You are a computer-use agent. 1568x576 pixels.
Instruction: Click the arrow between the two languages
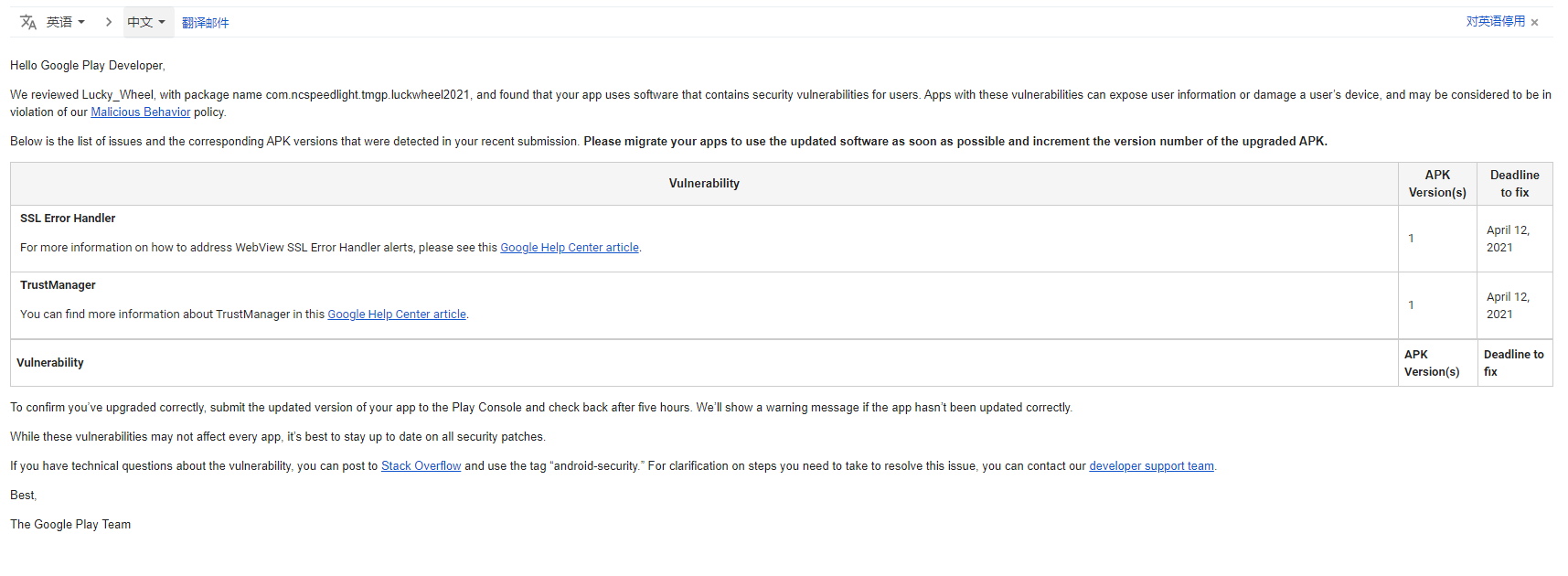(108, 22)
